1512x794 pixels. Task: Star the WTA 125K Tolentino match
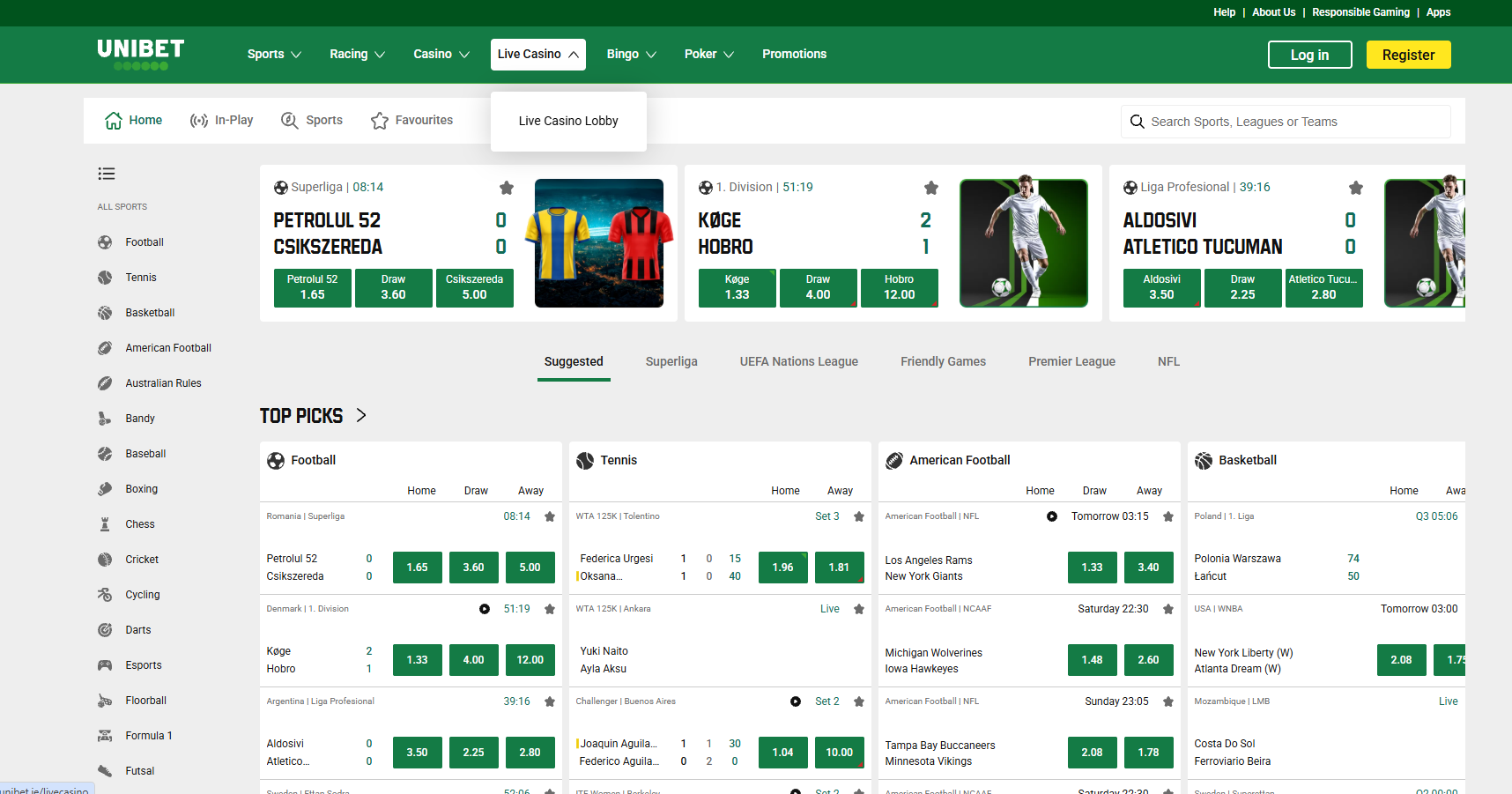pos(859,516)
